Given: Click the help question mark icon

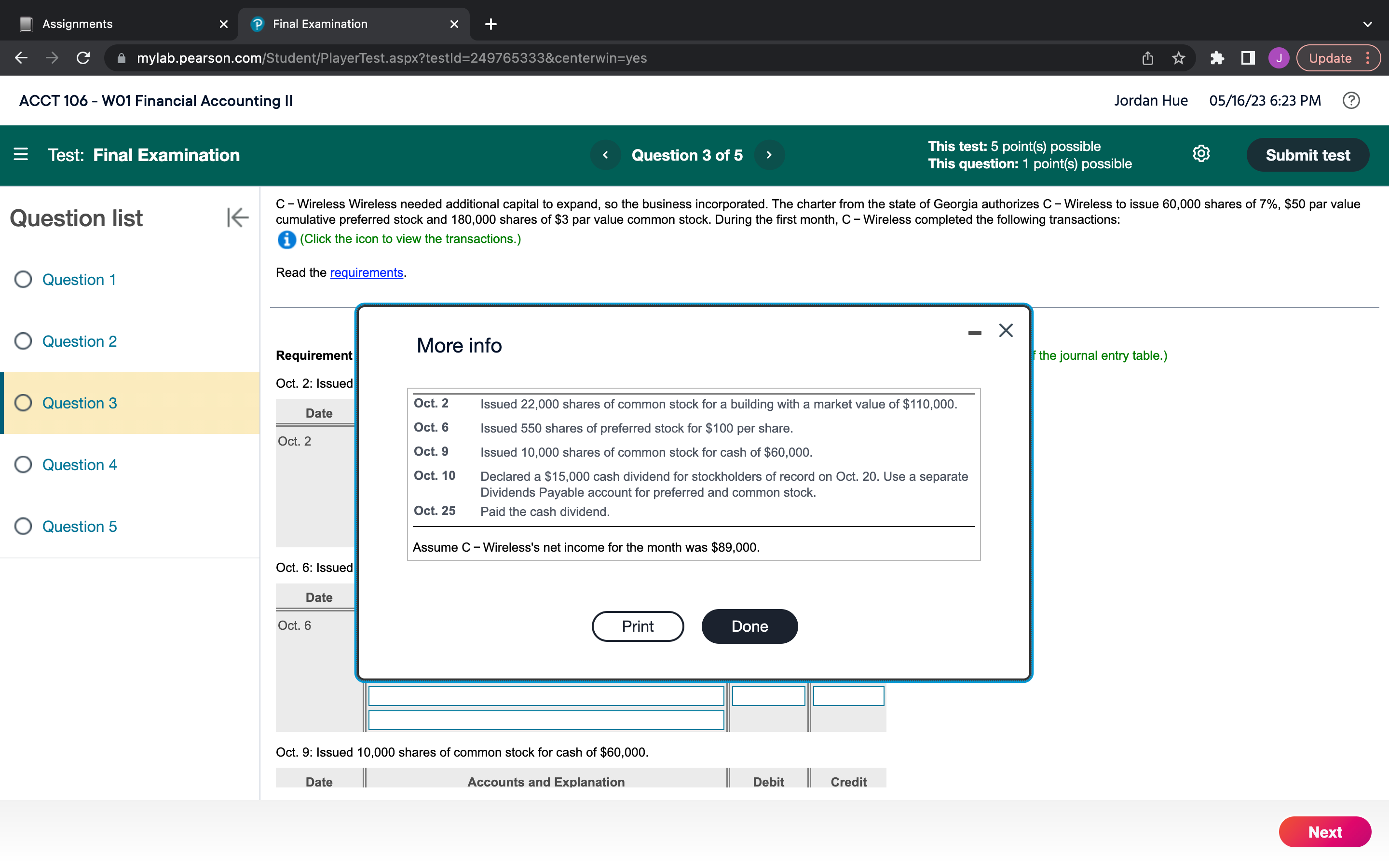Looking at the screenshot, I should tap(1350, 100).
